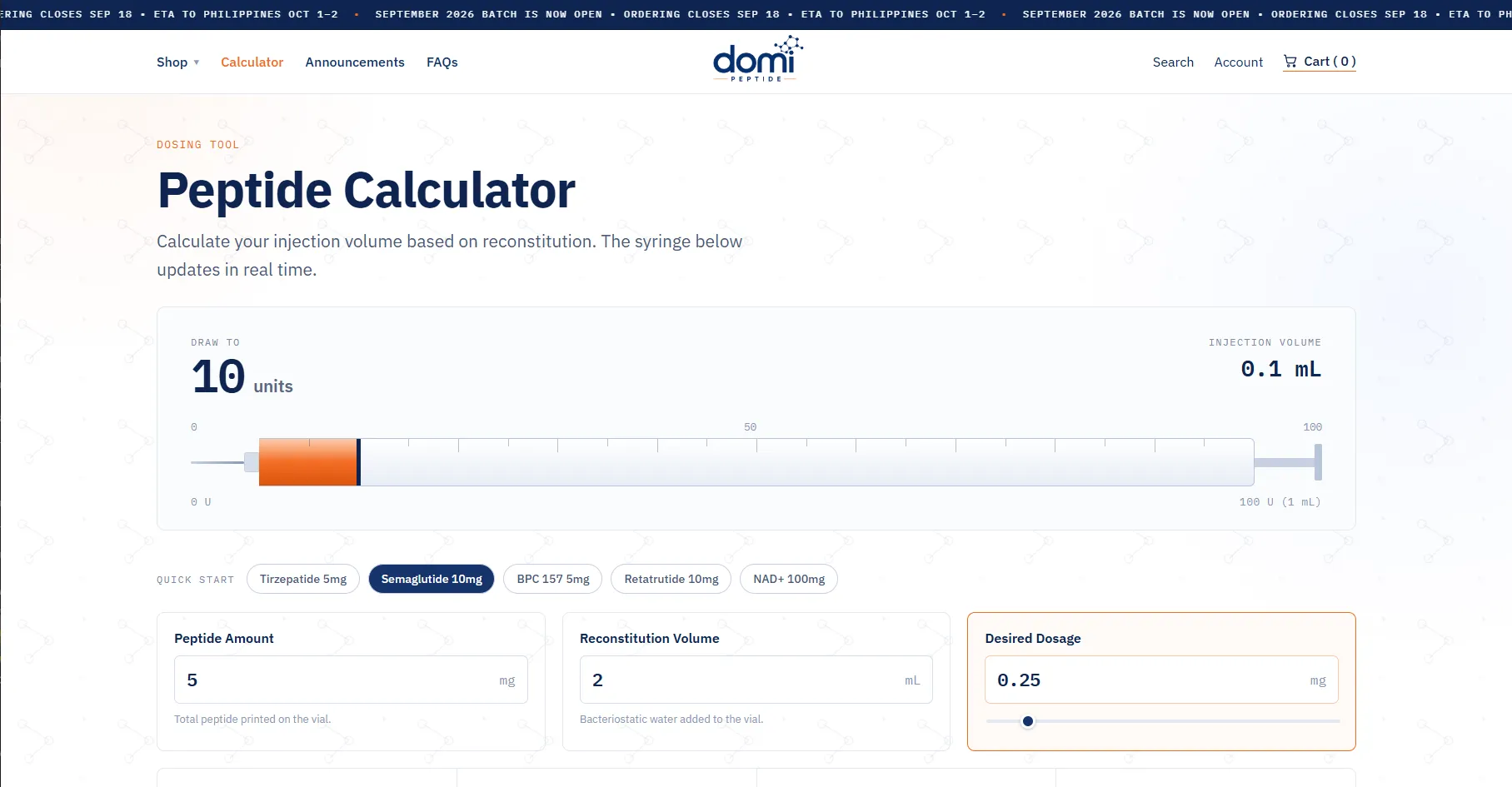The height and width of the screenshot is (787, 1512).
Task: Click the Desired Dosage slider handle
Action: (x=1028, y=721)
